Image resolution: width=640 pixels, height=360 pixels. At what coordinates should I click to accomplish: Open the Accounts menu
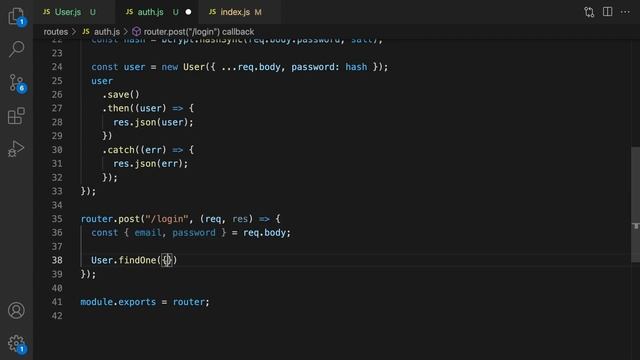[16, 310]
